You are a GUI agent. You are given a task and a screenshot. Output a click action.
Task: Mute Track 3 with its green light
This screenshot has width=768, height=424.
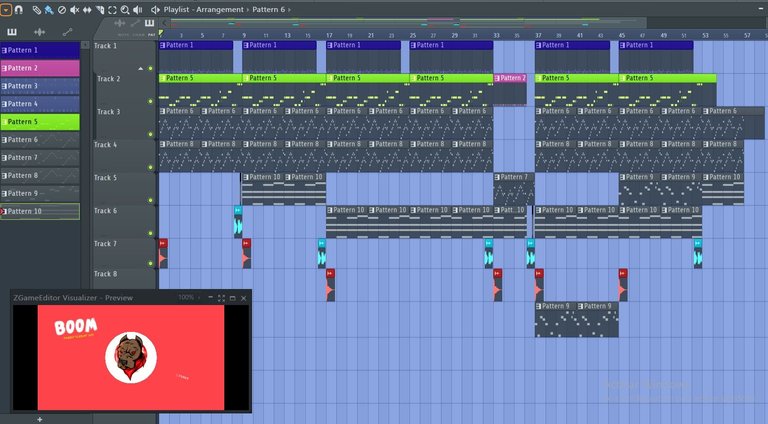point(150,134)
